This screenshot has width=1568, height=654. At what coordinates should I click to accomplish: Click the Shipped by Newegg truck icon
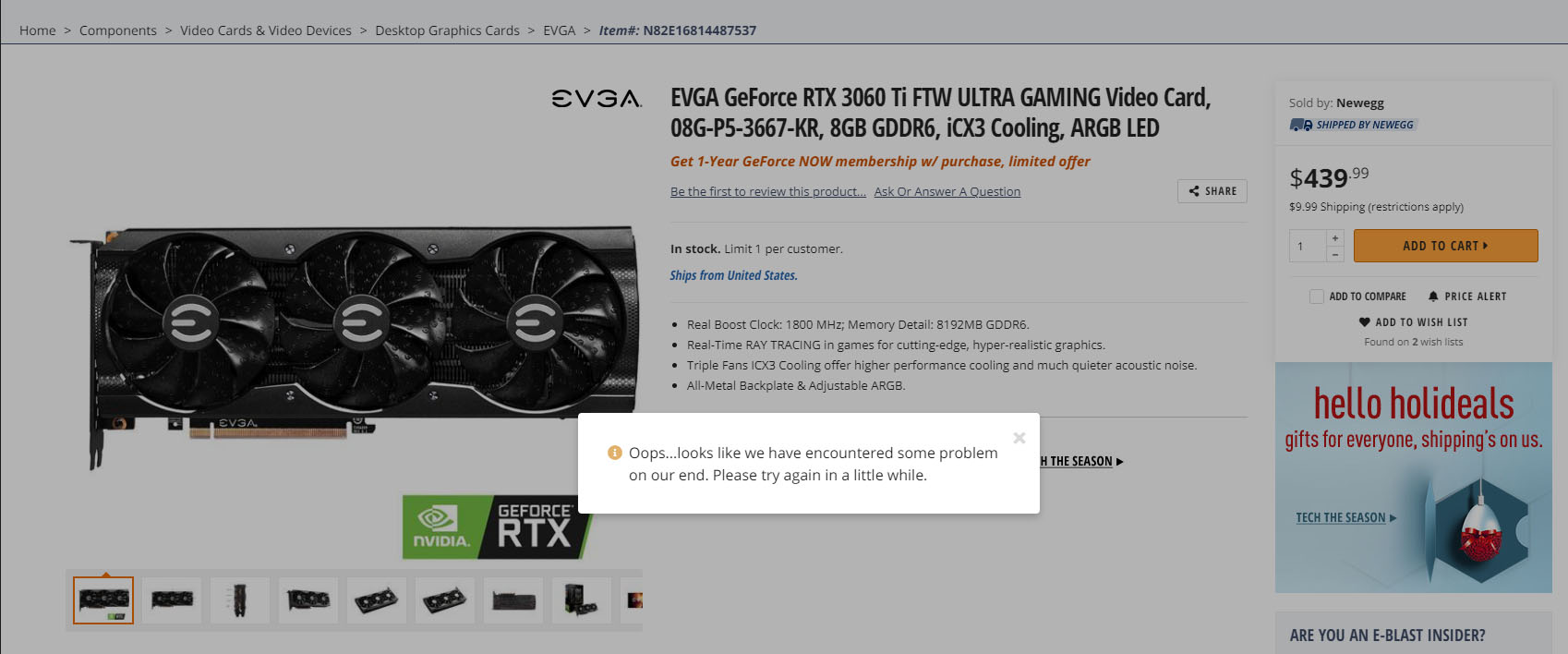tap(1301, 125)
